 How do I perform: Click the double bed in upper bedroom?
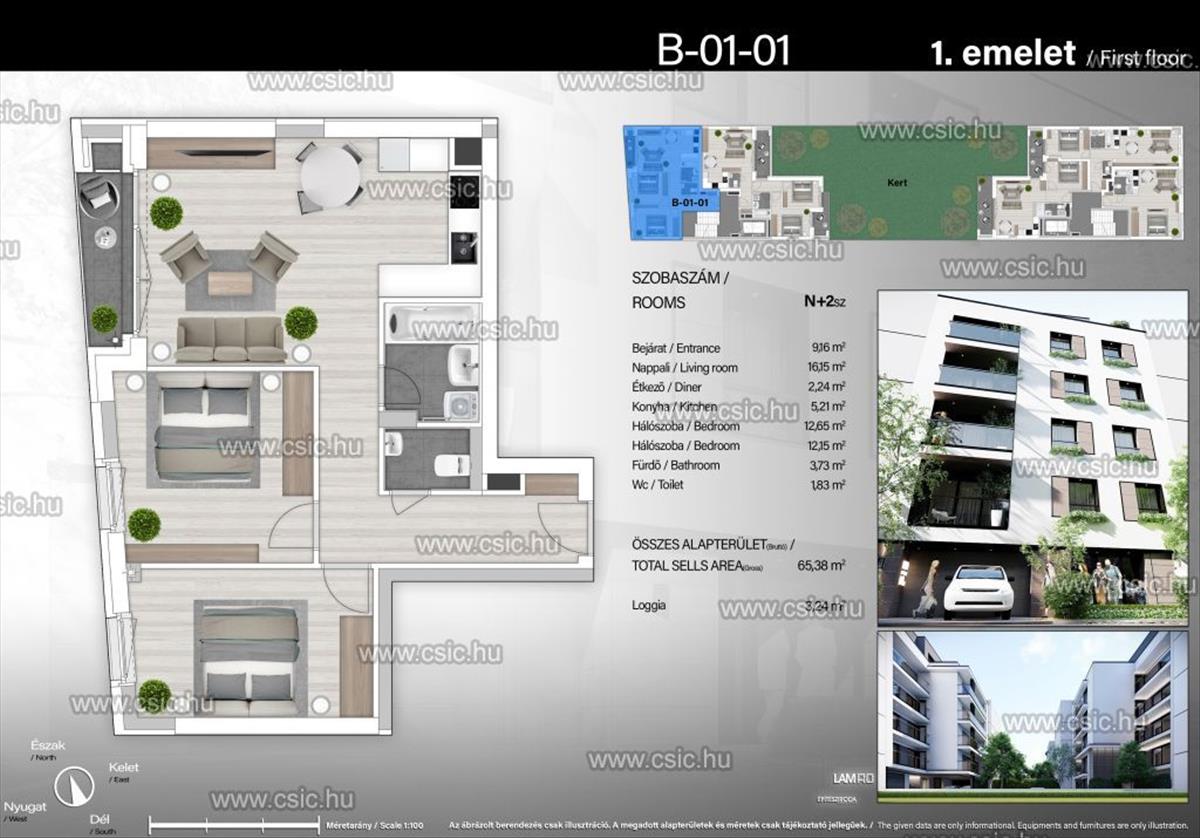(x=203, y=428)
